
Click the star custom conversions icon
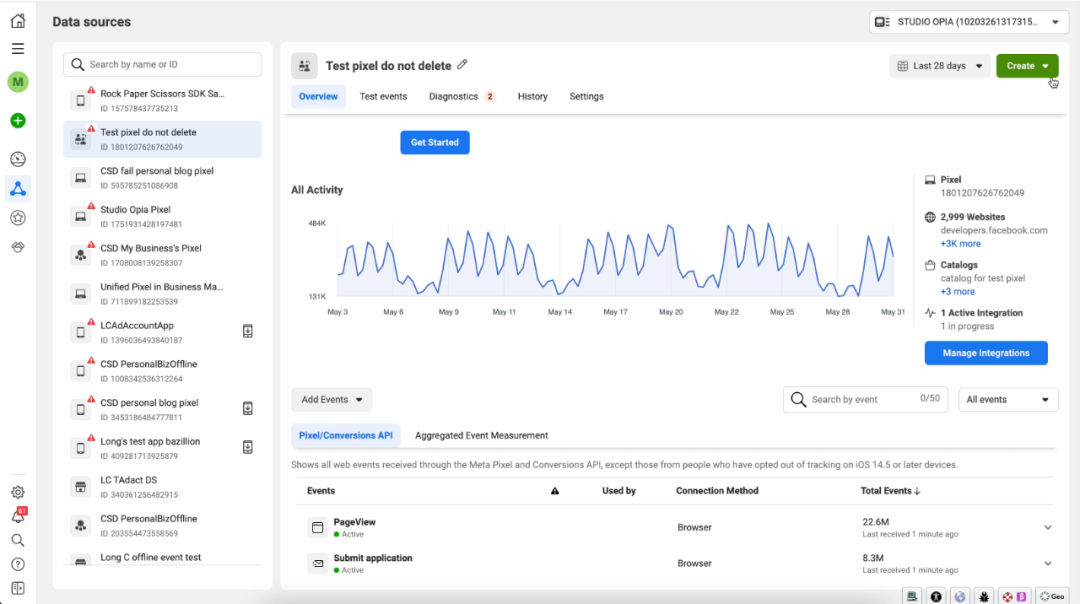pyautogui.click(x=18, y=217)
